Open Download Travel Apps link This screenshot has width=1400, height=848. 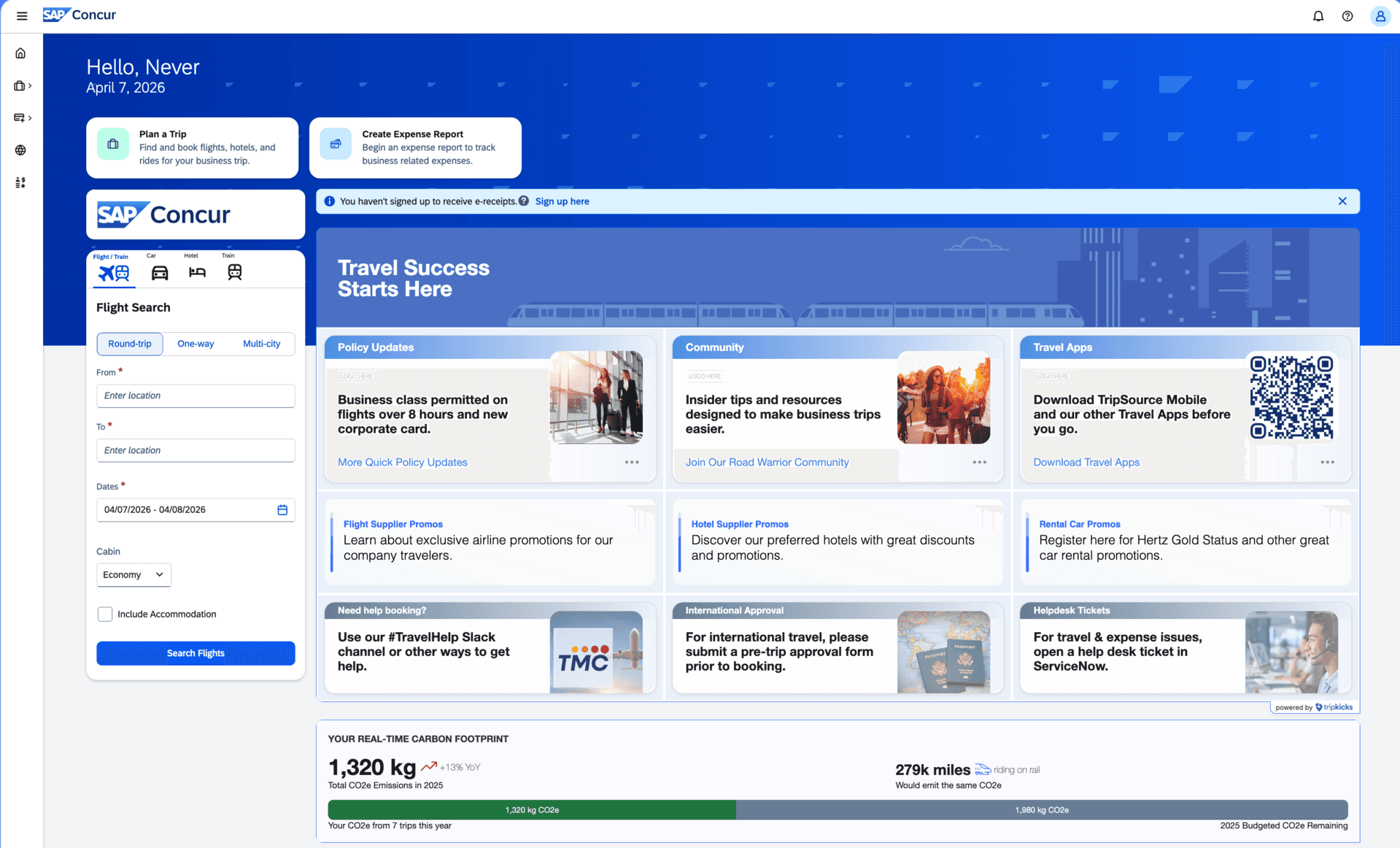tap(1086, 462)
